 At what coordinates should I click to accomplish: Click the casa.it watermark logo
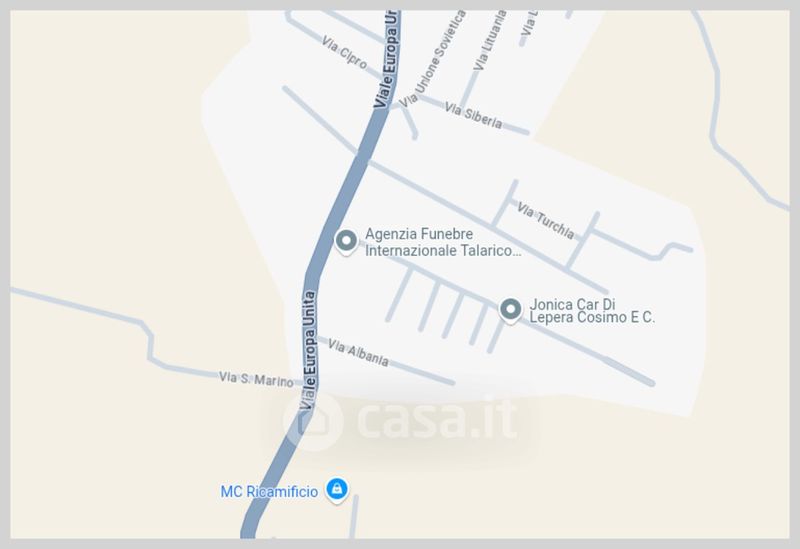(401, 420)
